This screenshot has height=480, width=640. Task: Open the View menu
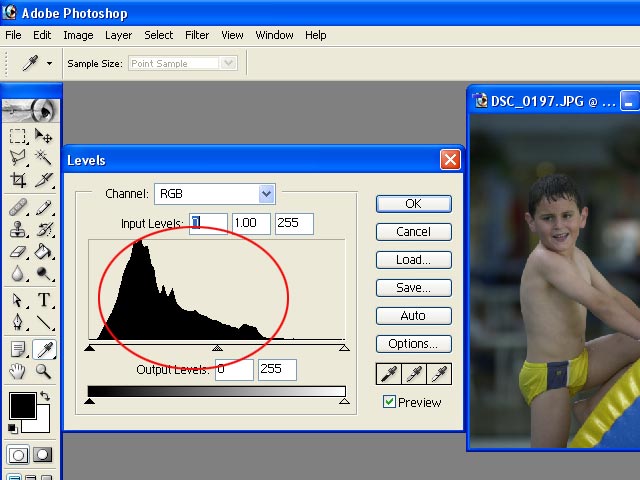click(x=232, y=35)
